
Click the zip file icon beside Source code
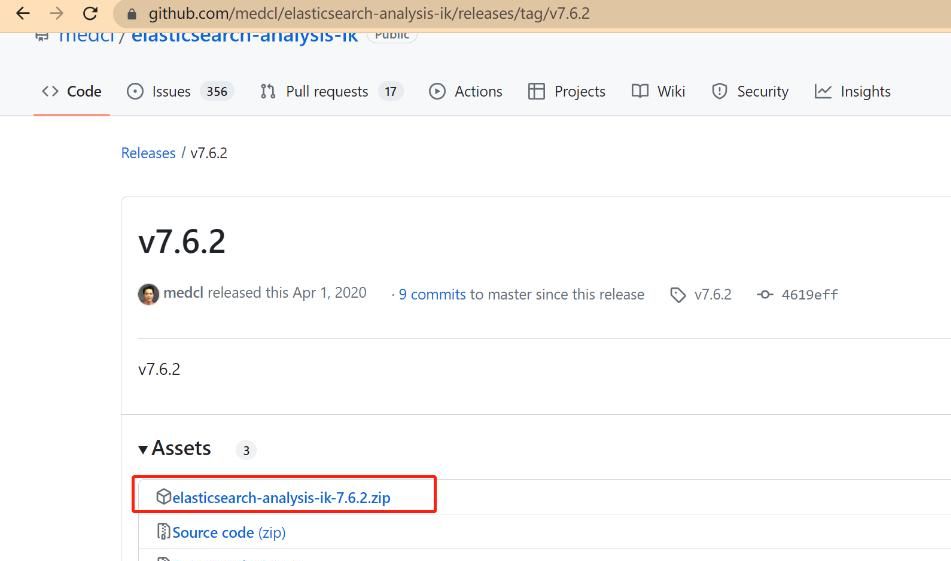click(163, 531)
